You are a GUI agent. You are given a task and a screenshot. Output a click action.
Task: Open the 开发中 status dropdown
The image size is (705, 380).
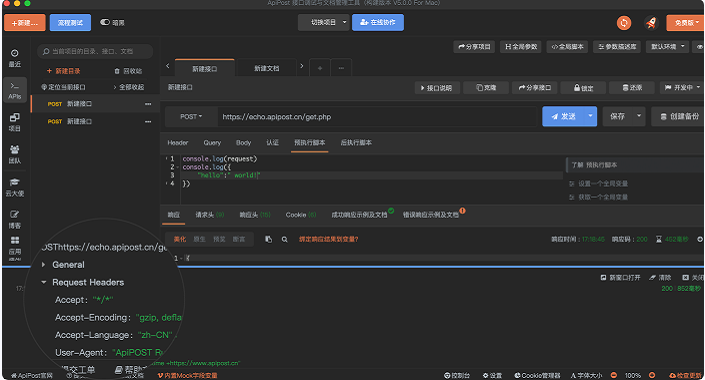pos(682,87)
